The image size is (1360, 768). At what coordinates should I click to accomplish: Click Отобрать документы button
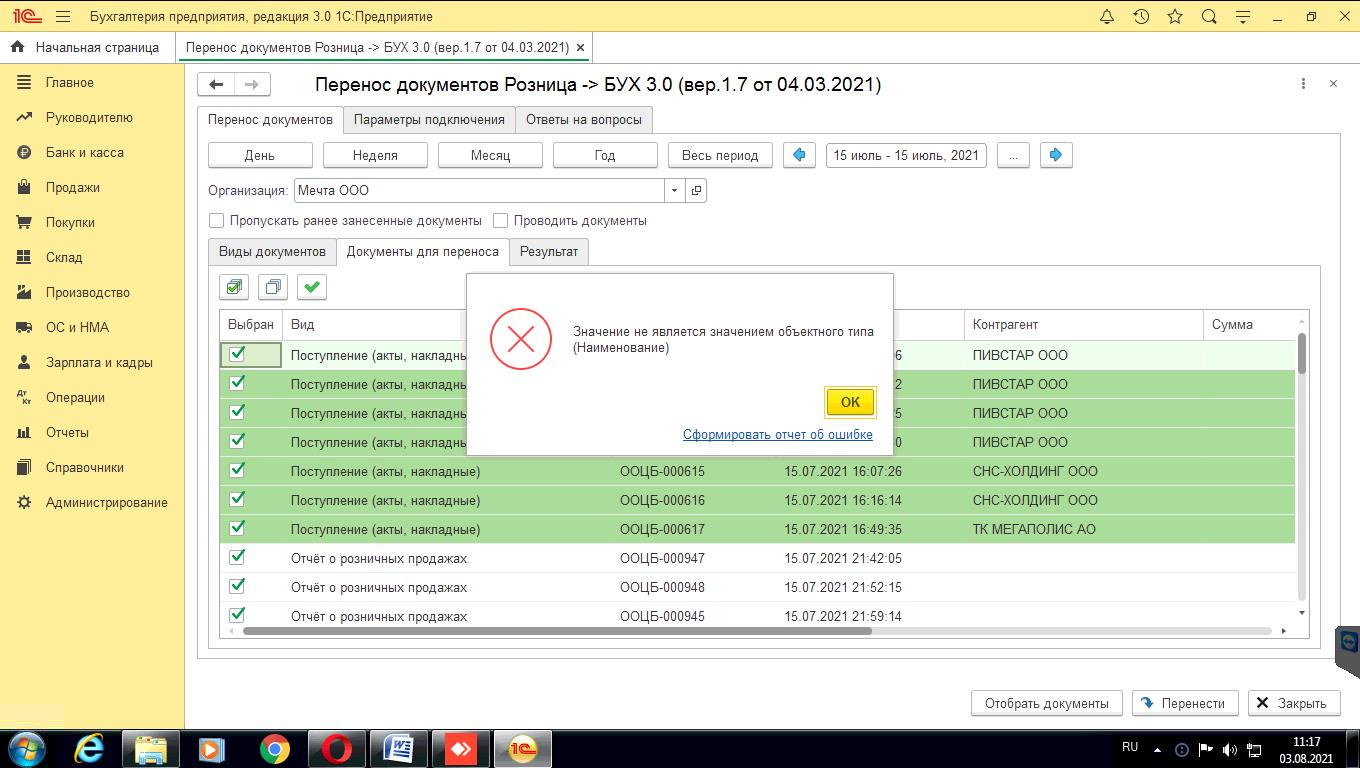pos(1046,703)
